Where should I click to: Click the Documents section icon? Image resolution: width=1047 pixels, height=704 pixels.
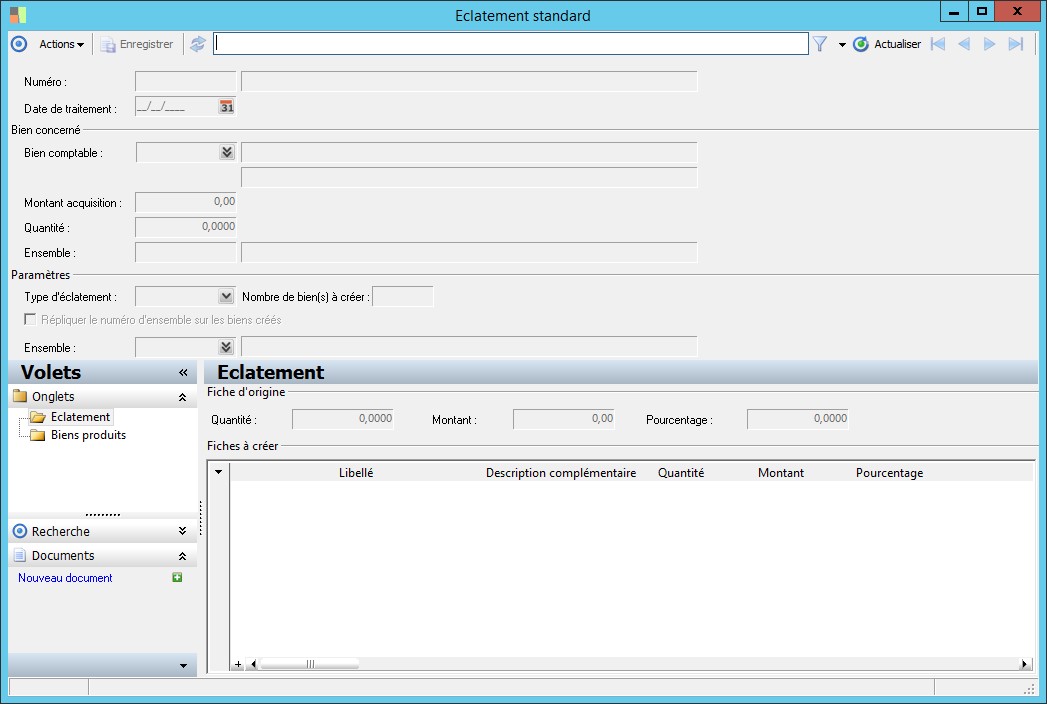[x=20, y=555]
